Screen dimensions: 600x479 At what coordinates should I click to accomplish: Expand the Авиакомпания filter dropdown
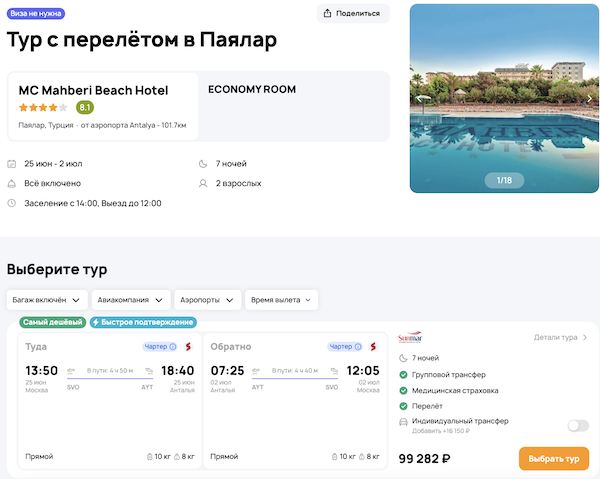[x=129, y=300]
